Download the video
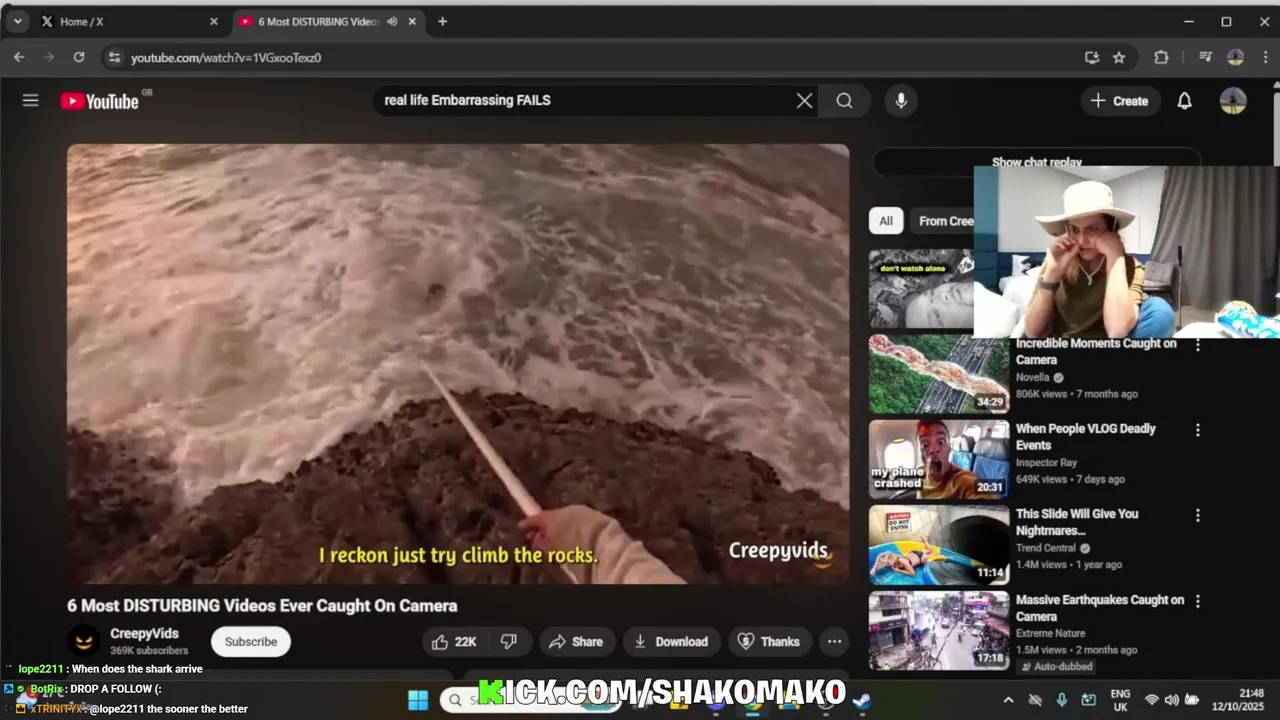This screenshot has height=720, width=1280. pos(670,642)
